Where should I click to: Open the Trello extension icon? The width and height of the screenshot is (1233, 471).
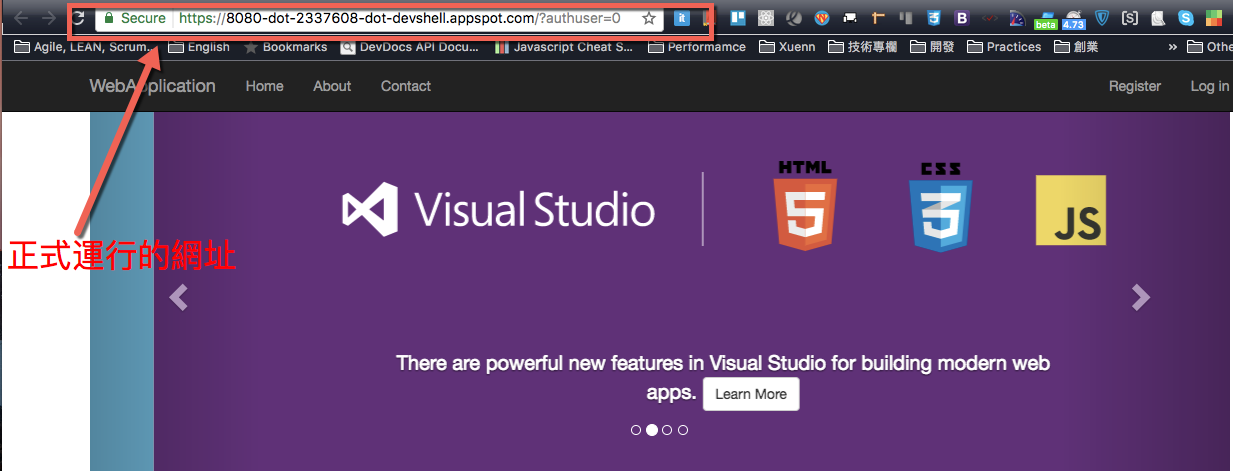point(737,18)
